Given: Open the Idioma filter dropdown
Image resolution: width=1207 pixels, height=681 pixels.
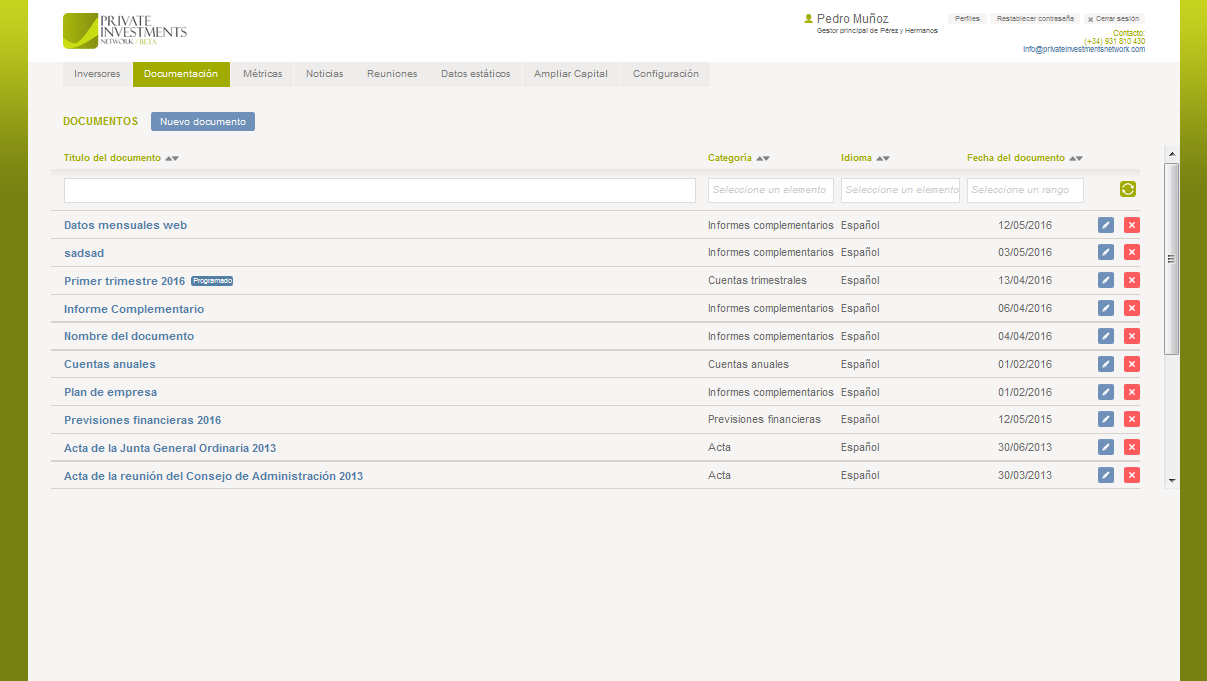Looking at the screenshot, I should click(900, 190).
